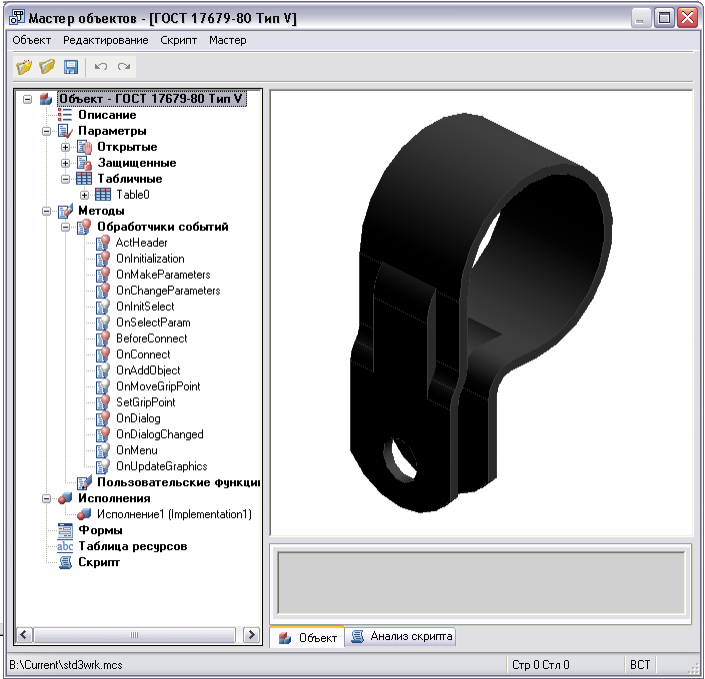
Task: Click the grid icon beside Табличные
Action: click(84, 179)
